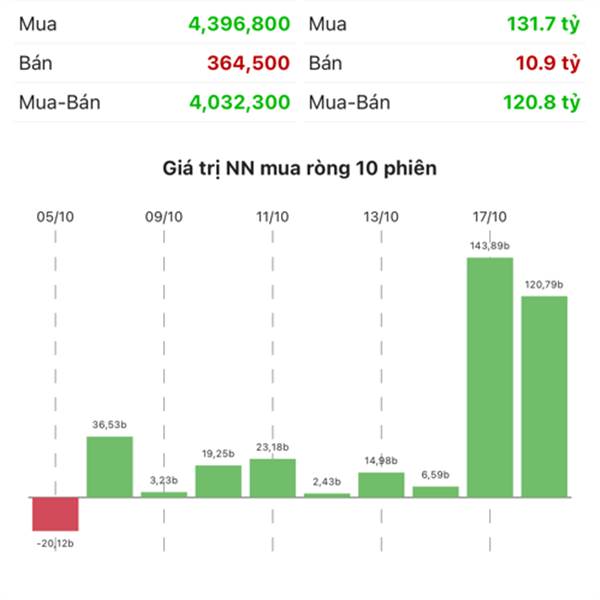600x600 pixels.
Task: Click the Mua volume 4,396,800 value
Action: 240,24
